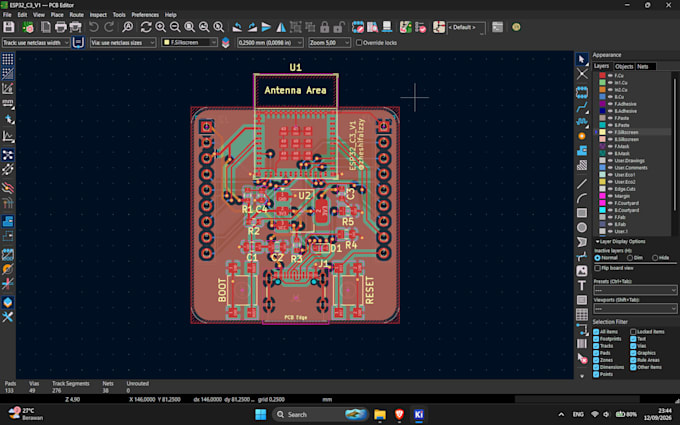The width and height of the screenshot is (680, 425).
Task: Collapse Layer Display Options section
Action: click(620, 242)
